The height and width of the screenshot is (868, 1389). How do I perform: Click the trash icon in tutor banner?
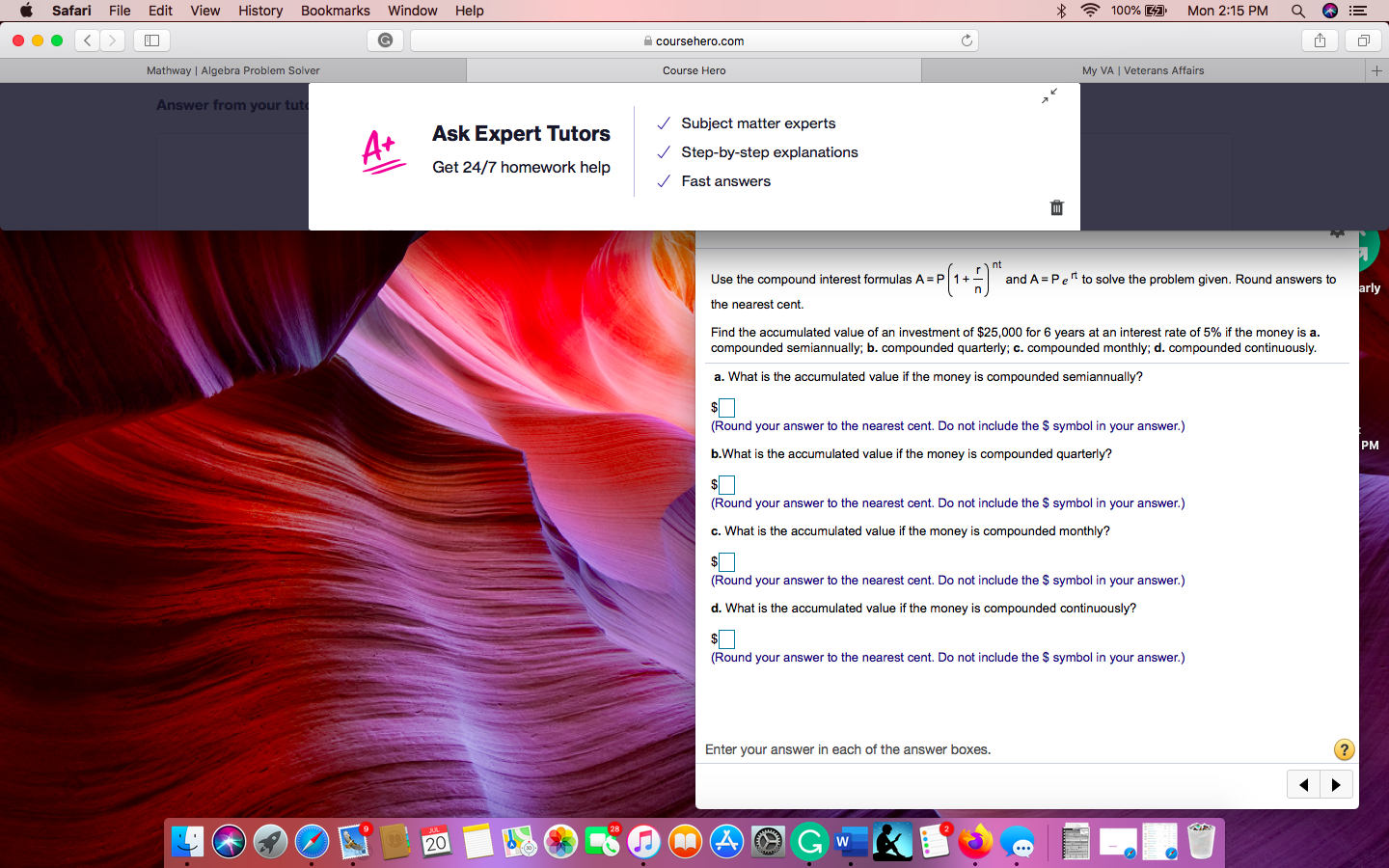pos(1056,207)
